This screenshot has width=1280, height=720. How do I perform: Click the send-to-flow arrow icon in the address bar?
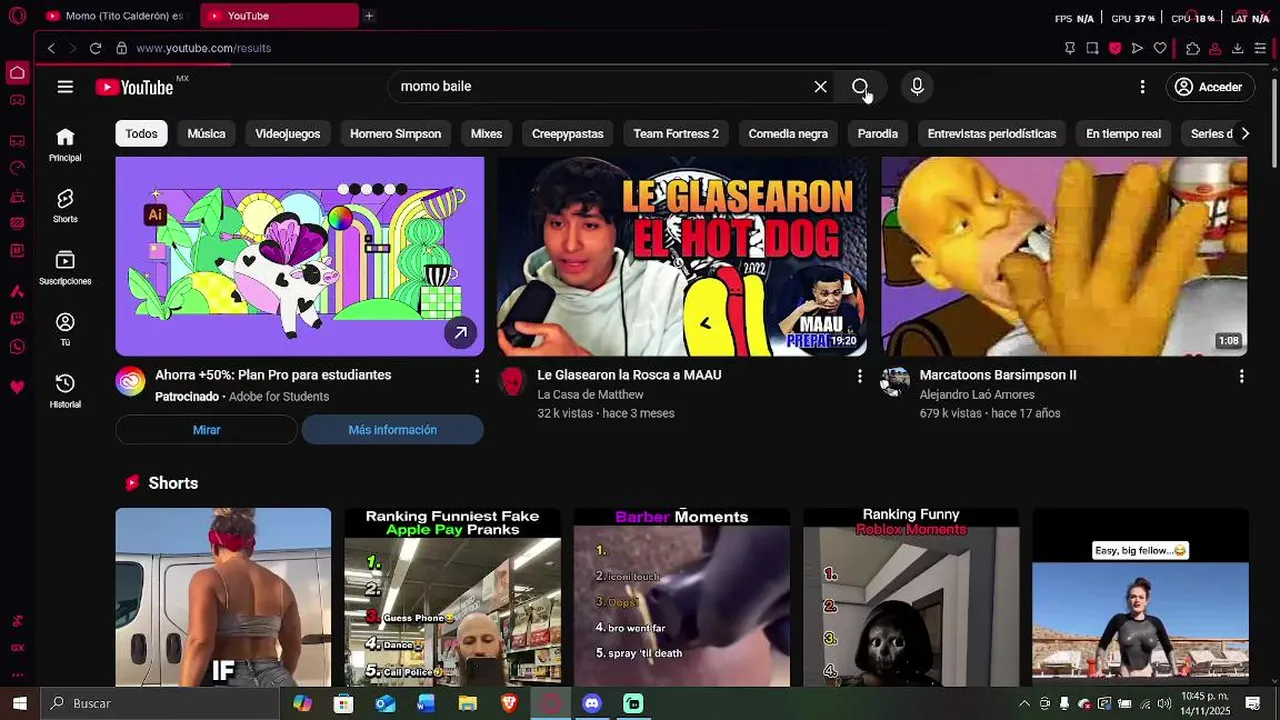point(1137,48)
